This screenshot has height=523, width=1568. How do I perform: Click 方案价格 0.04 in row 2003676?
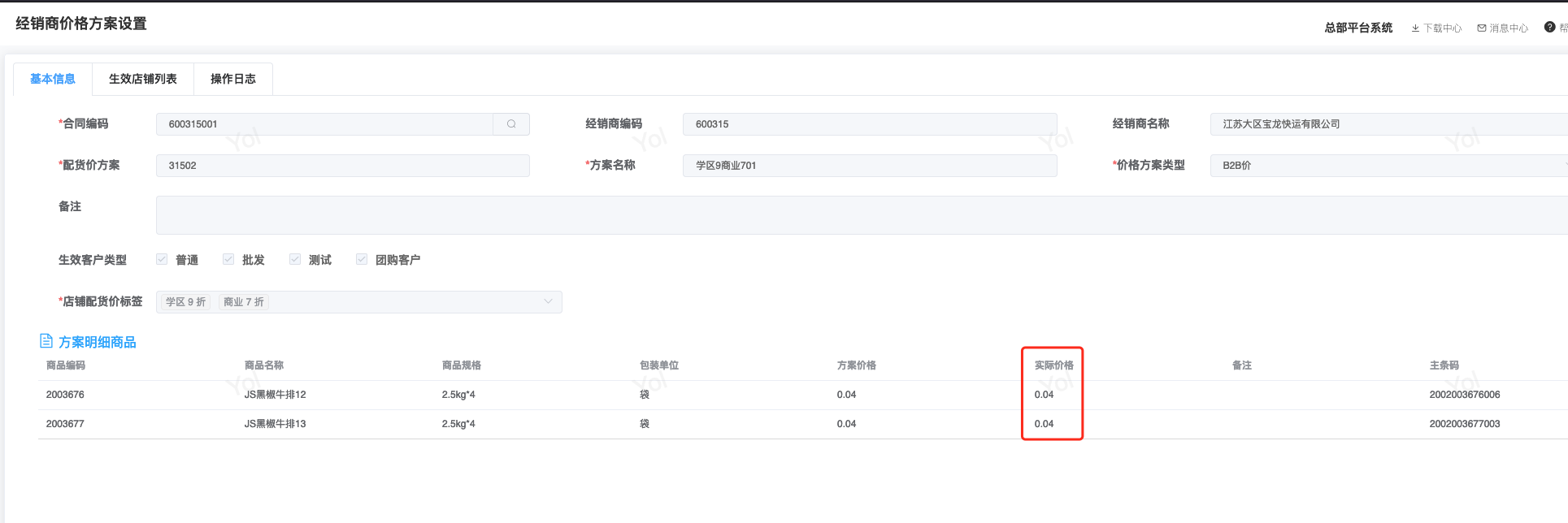[847, 395]
